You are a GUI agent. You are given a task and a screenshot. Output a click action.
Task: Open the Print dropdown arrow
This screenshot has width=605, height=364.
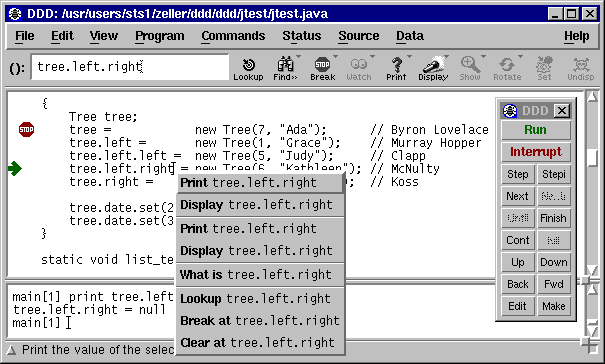pos(409,57)
